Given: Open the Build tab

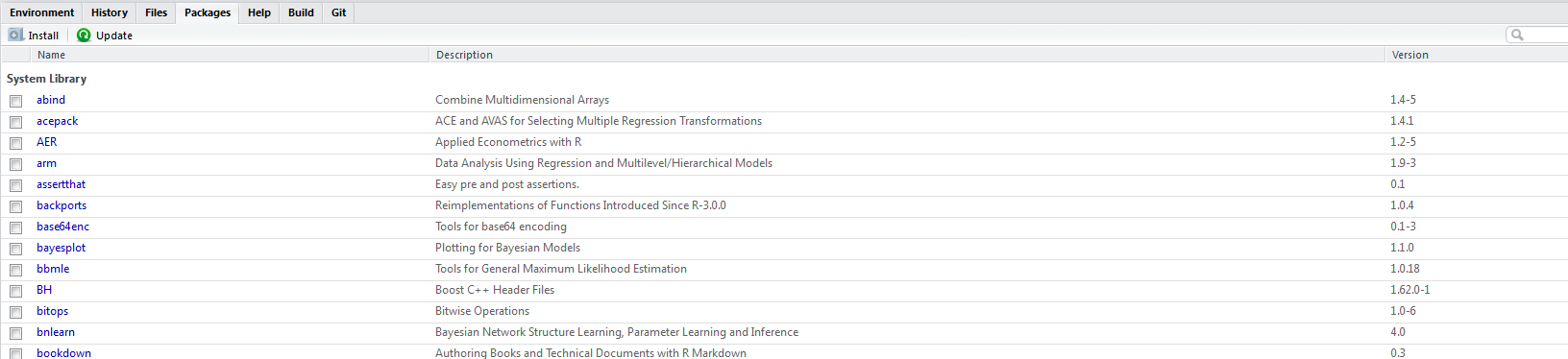Looking at the screenshot, I should pyautogui.click(x=301, y=12).
